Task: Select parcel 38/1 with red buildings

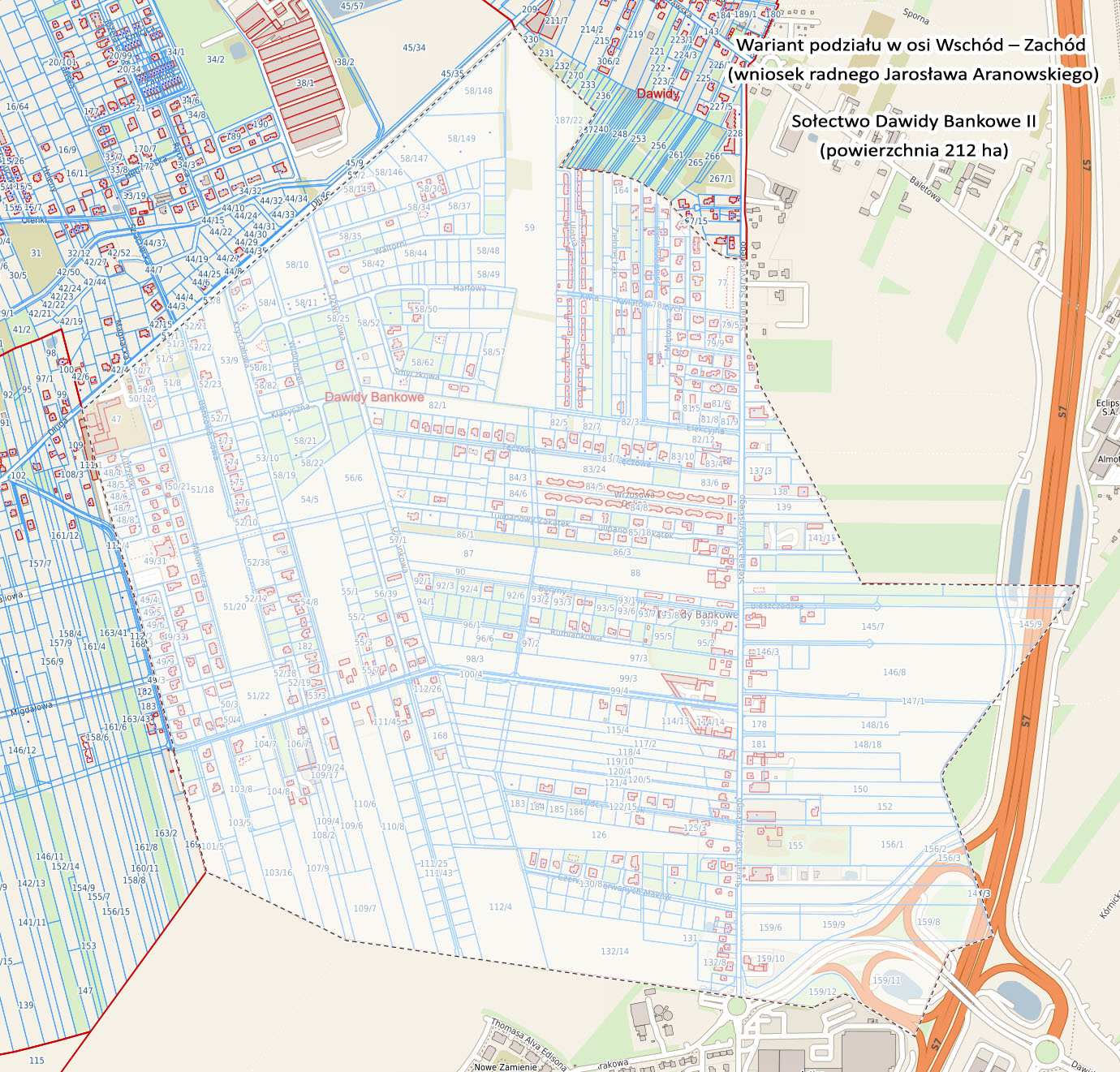Action: (305, 84)
